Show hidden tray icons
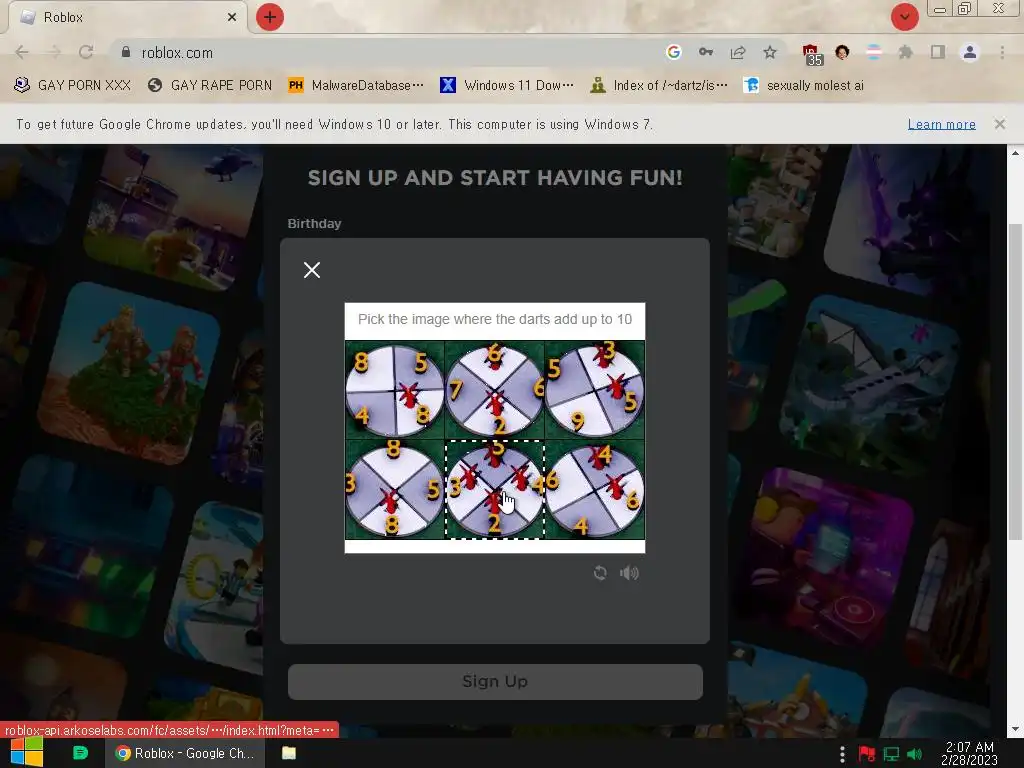 click(x=842, y=754)
